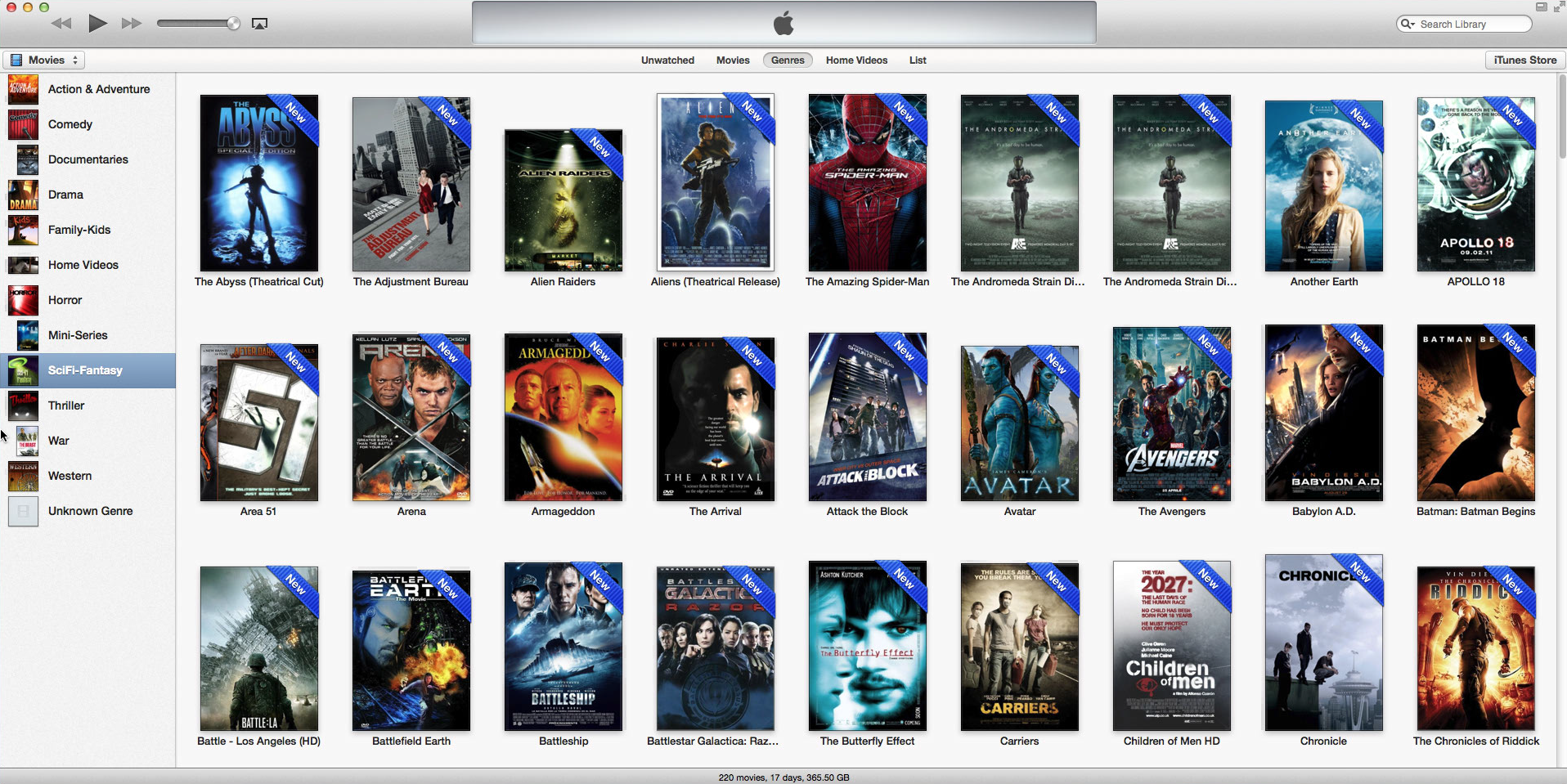Viewport: 1567px width, 784px height.
Task: Click the Search Library field
Action: (1464, 24)
